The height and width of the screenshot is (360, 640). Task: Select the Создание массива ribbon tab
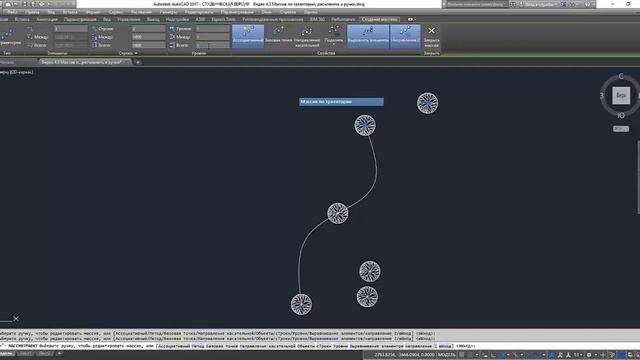pos(379,19)
